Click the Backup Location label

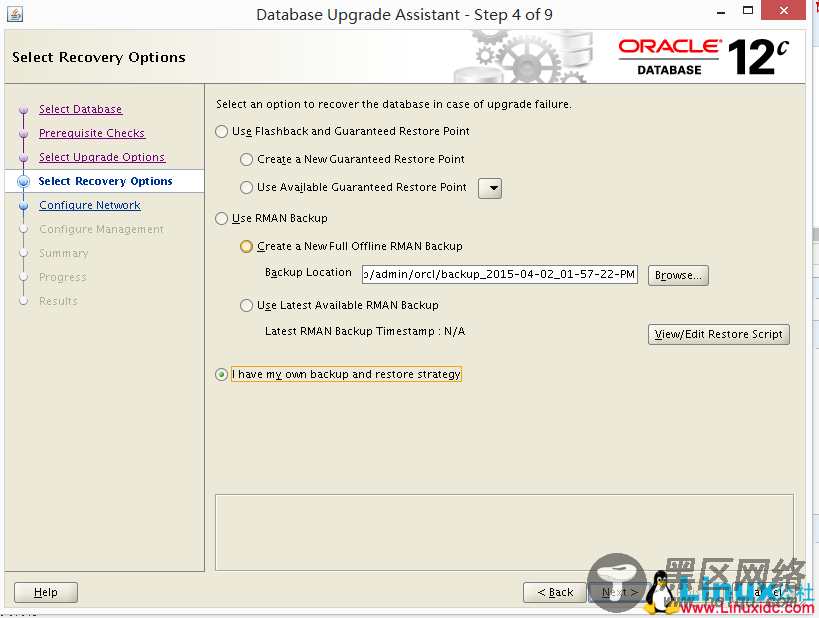pyautogui.click(x=308, y=273)
